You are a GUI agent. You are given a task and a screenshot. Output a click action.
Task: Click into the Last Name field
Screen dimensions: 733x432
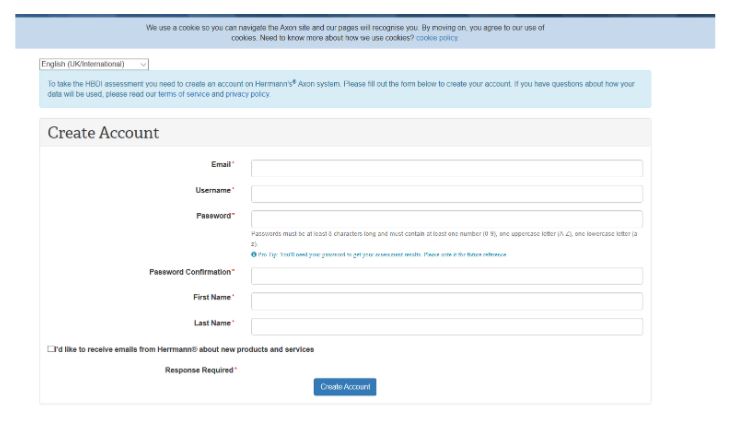[446, 326]
